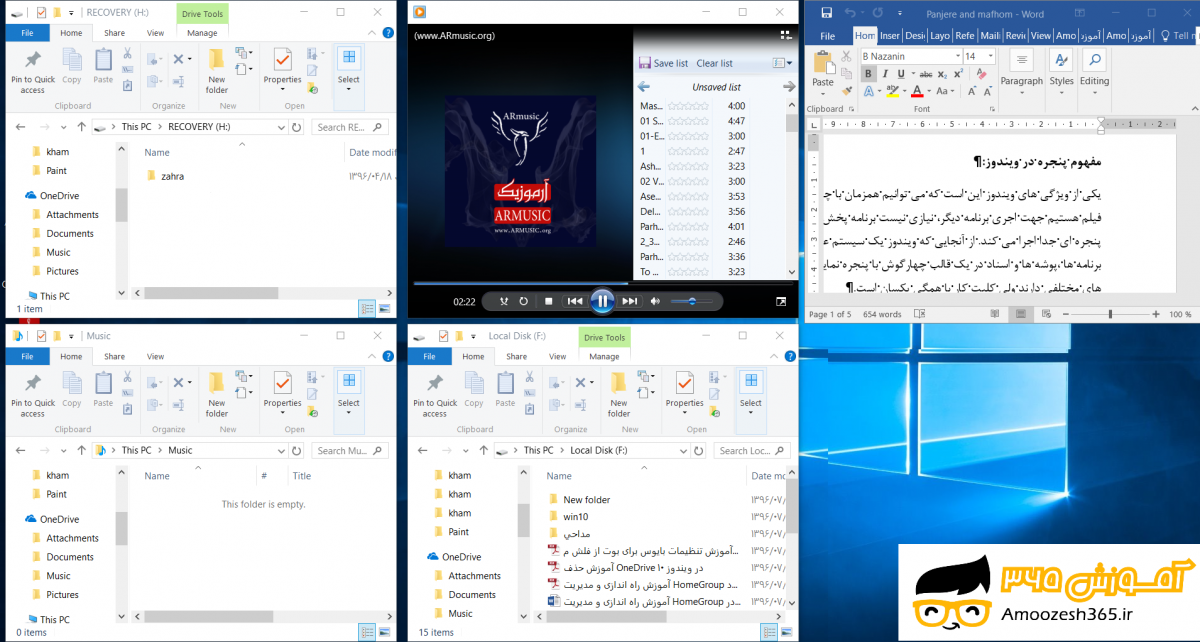Click Save list in media player
This screenshot has width=1200, height=642.
point(670,63)
